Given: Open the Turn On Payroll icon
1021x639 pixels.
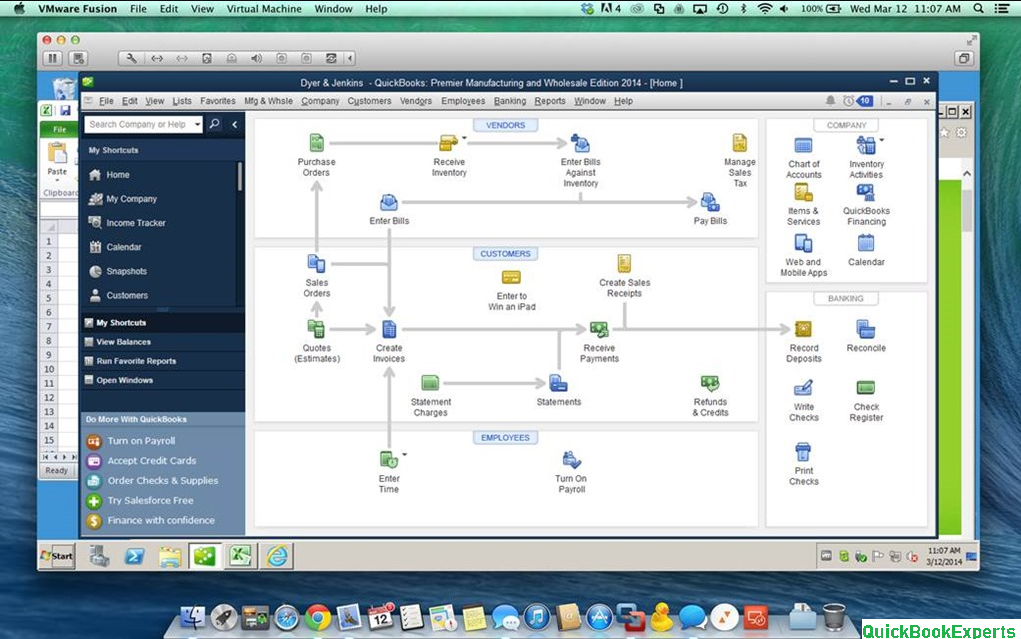Looking at the screenshot, I should tap(572, 460).
